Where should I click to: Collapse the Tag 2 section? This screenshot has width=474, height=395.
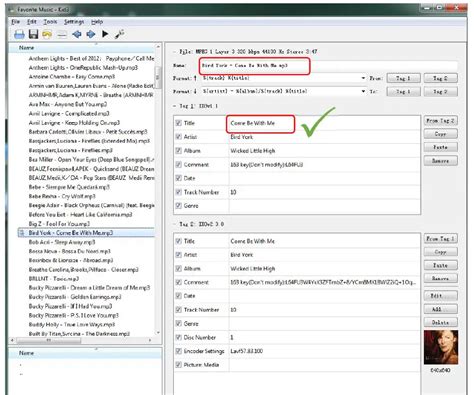click(175, 224)
